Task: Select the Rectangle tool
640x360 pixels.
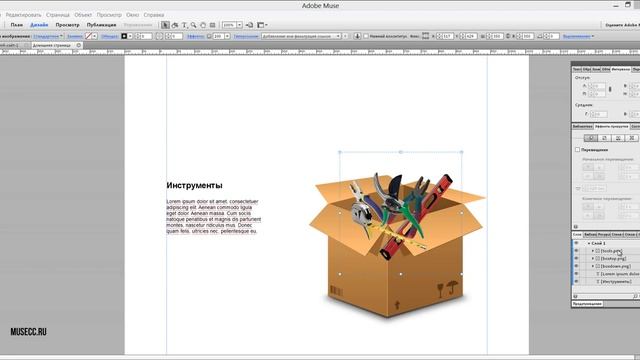Action: [x=212, y=25]
